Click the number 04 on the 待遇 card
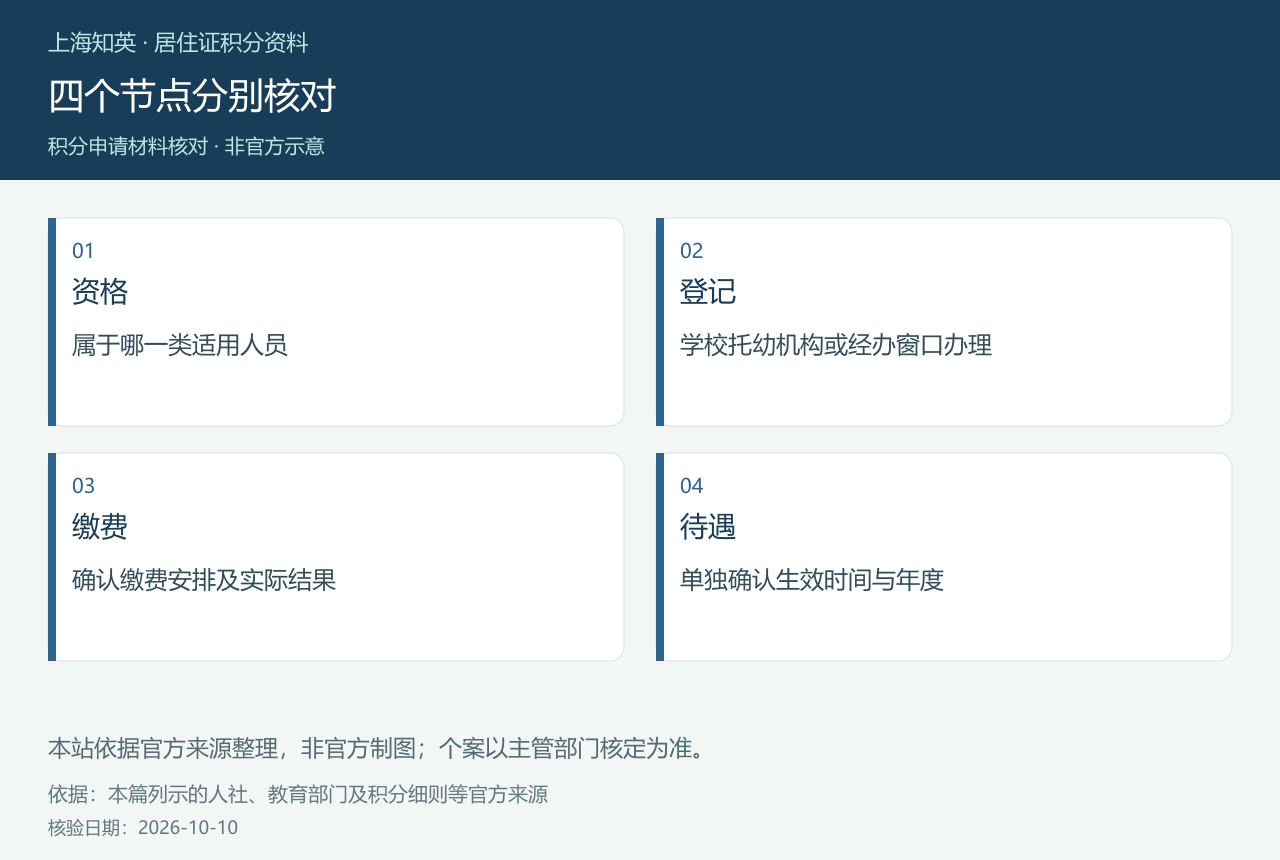 click(692, 486)
